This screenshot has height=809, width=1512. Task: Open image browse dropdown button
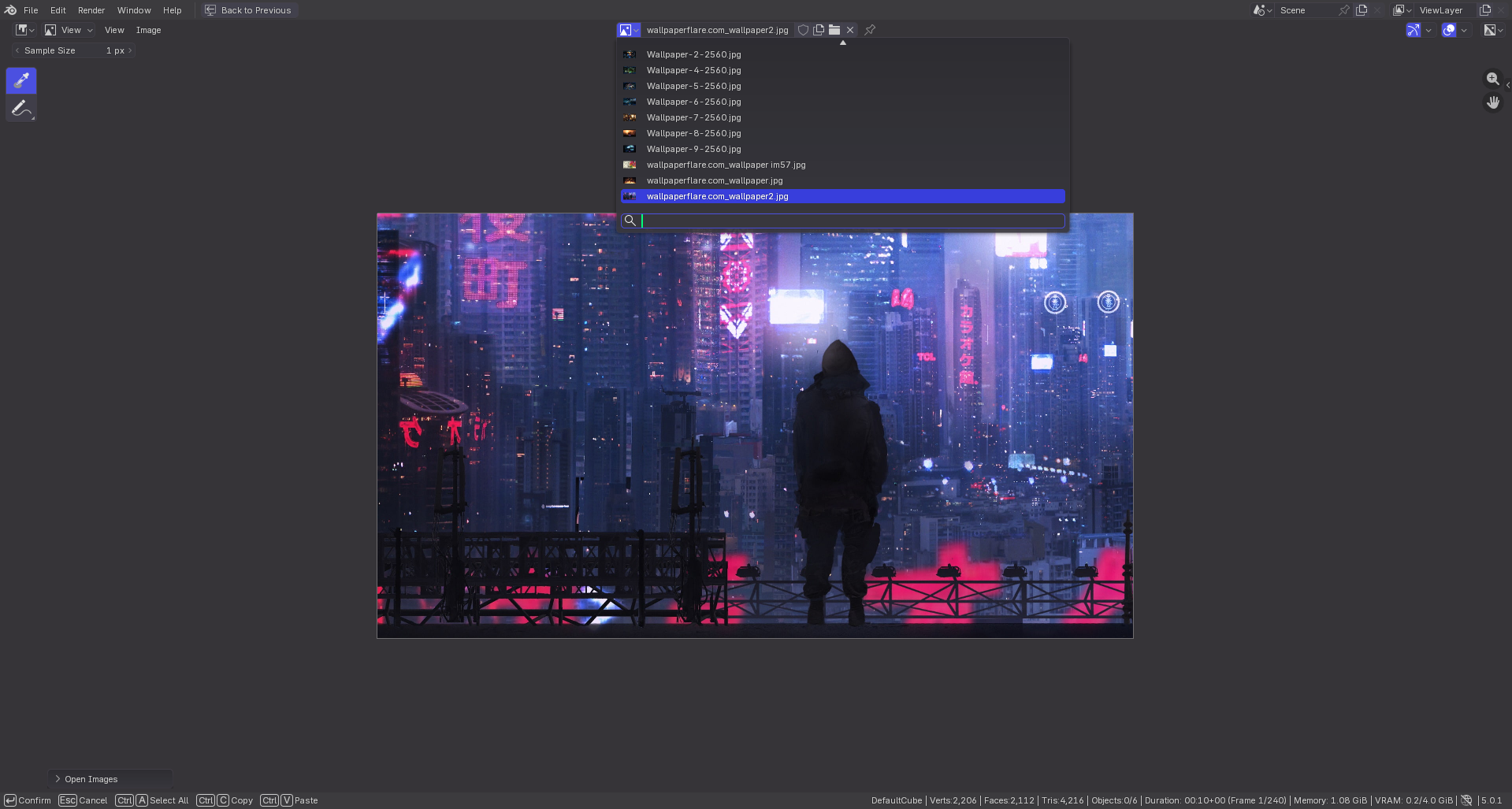pos(629,30)
